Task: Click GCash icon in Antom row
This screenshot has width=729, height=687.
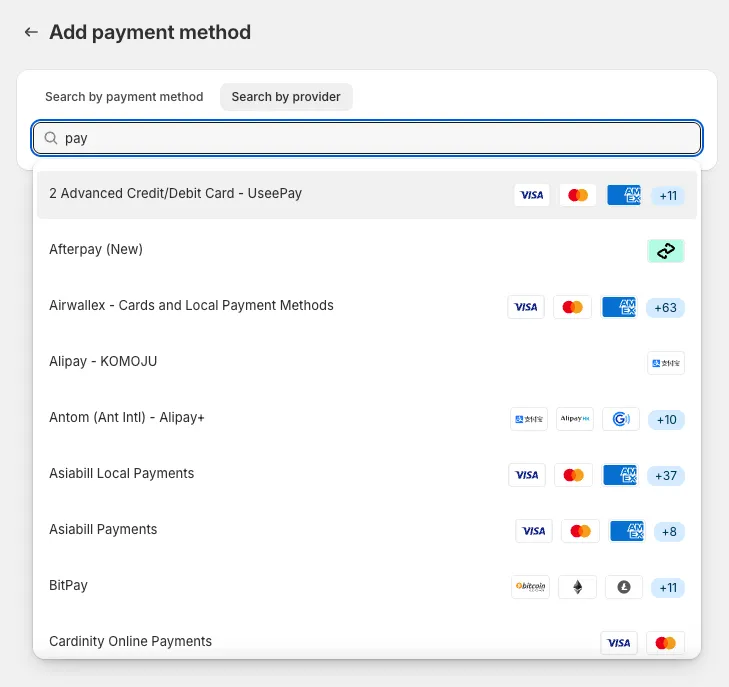Action: [621, 419]
